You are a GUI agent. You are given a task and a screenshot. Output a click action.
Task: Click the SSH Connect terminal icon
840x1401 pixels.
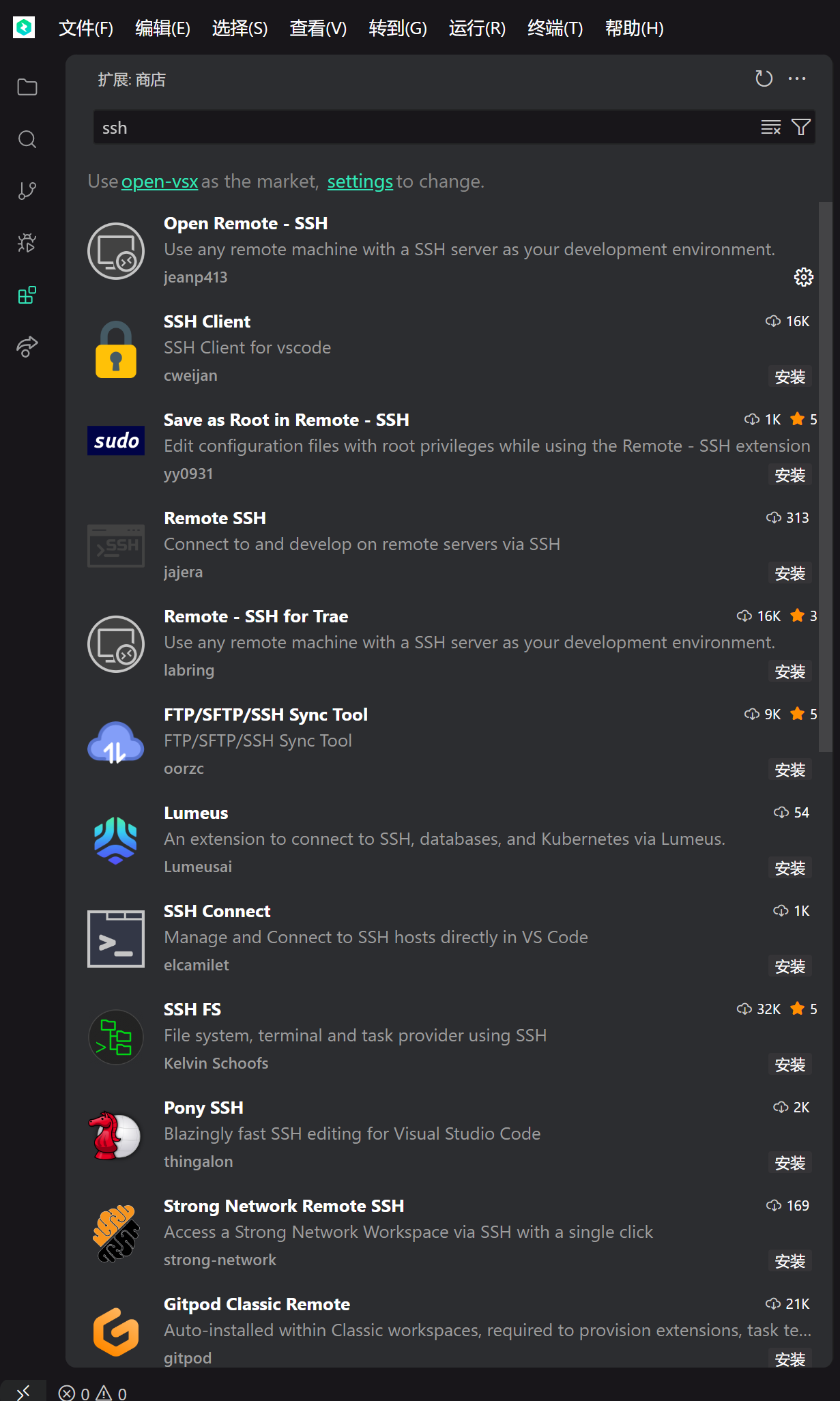116,939
